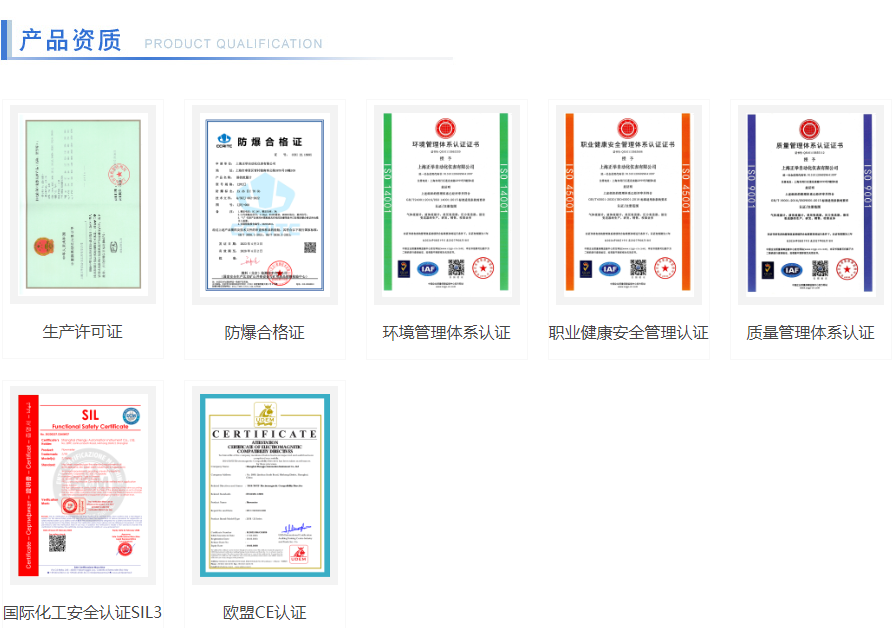Viewport: 894px width, 628px height.
Task: Click the QR code on the 防爆合格证 certificate
Action: click(310, 248)
